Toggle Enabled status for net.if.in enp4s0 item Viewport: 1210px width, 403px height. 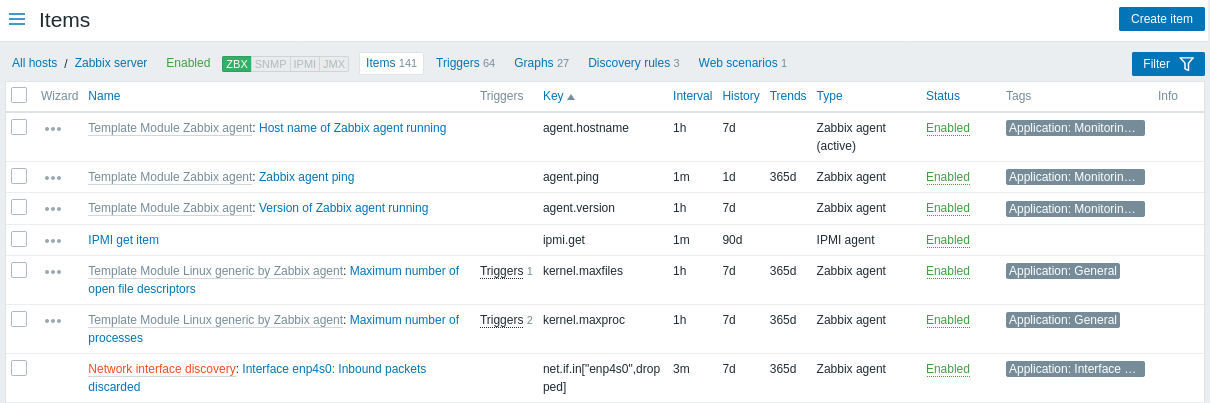coord(948,369)
